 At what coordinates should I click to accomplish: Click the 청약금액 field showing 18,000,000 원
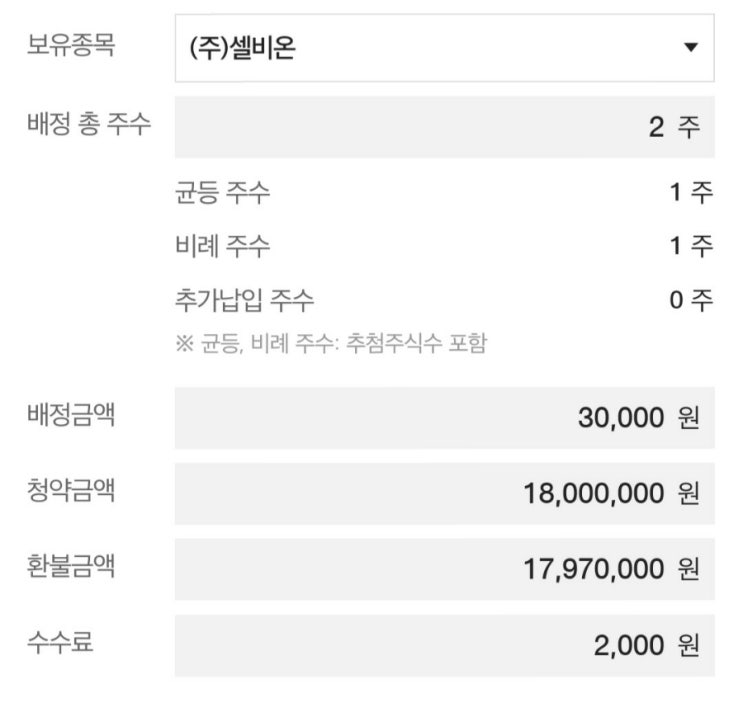444,493
